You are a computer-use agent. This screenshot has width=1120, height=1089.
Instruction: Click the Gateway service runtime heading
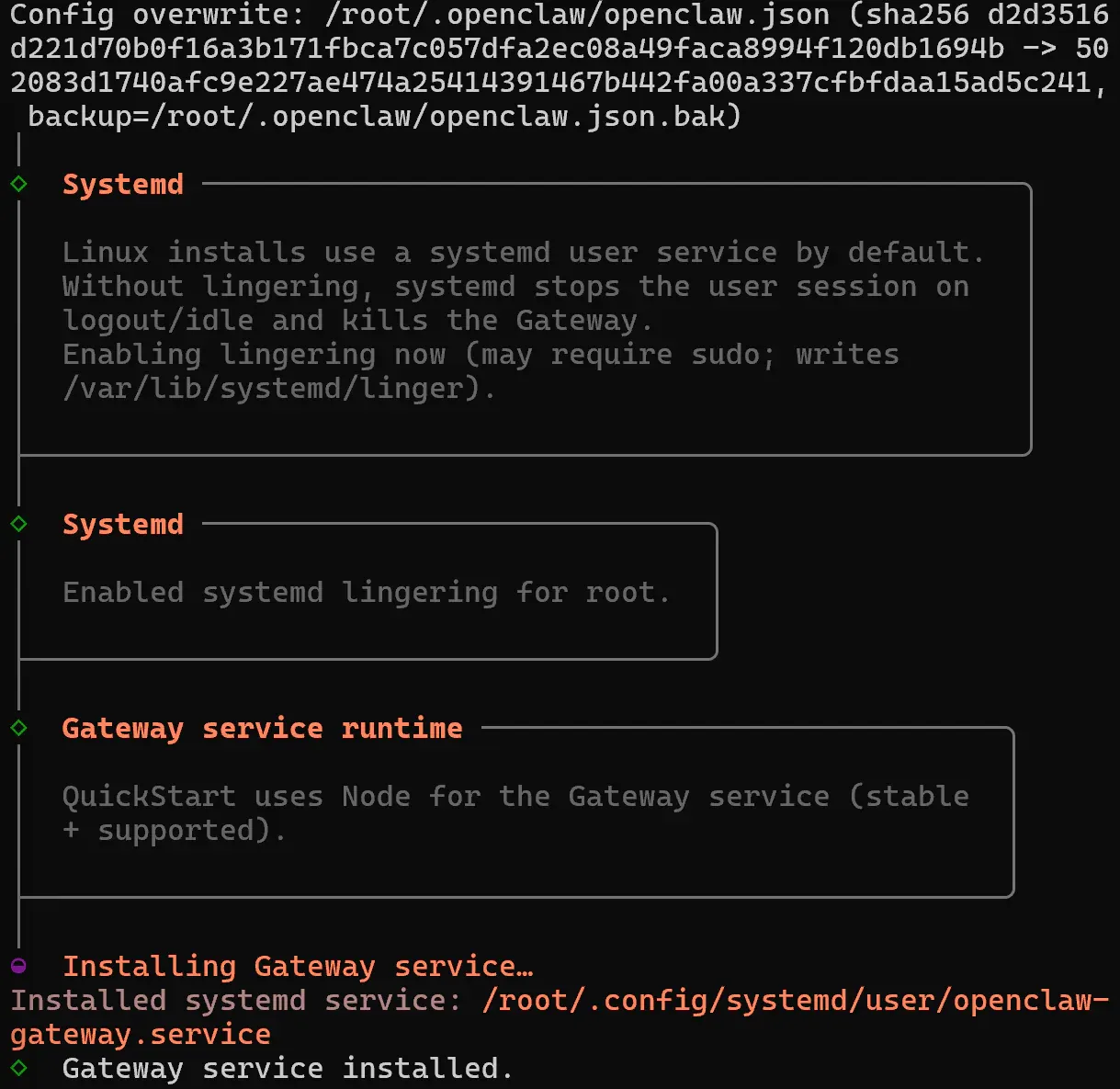point(263,729)
